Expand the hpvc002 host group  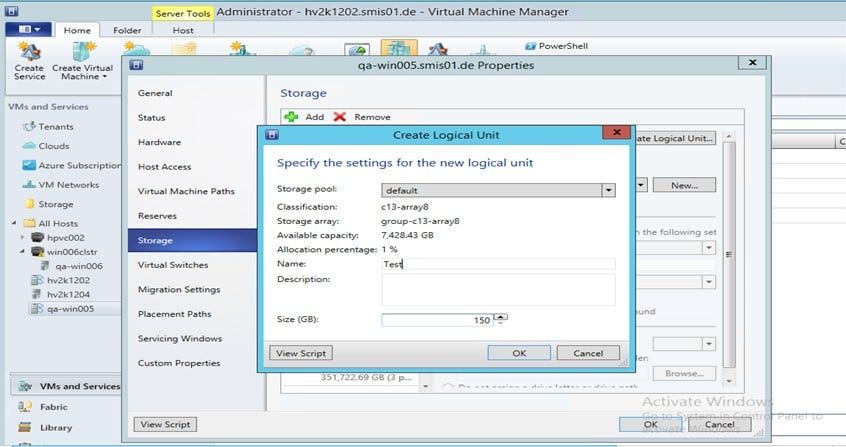[23, 238]
